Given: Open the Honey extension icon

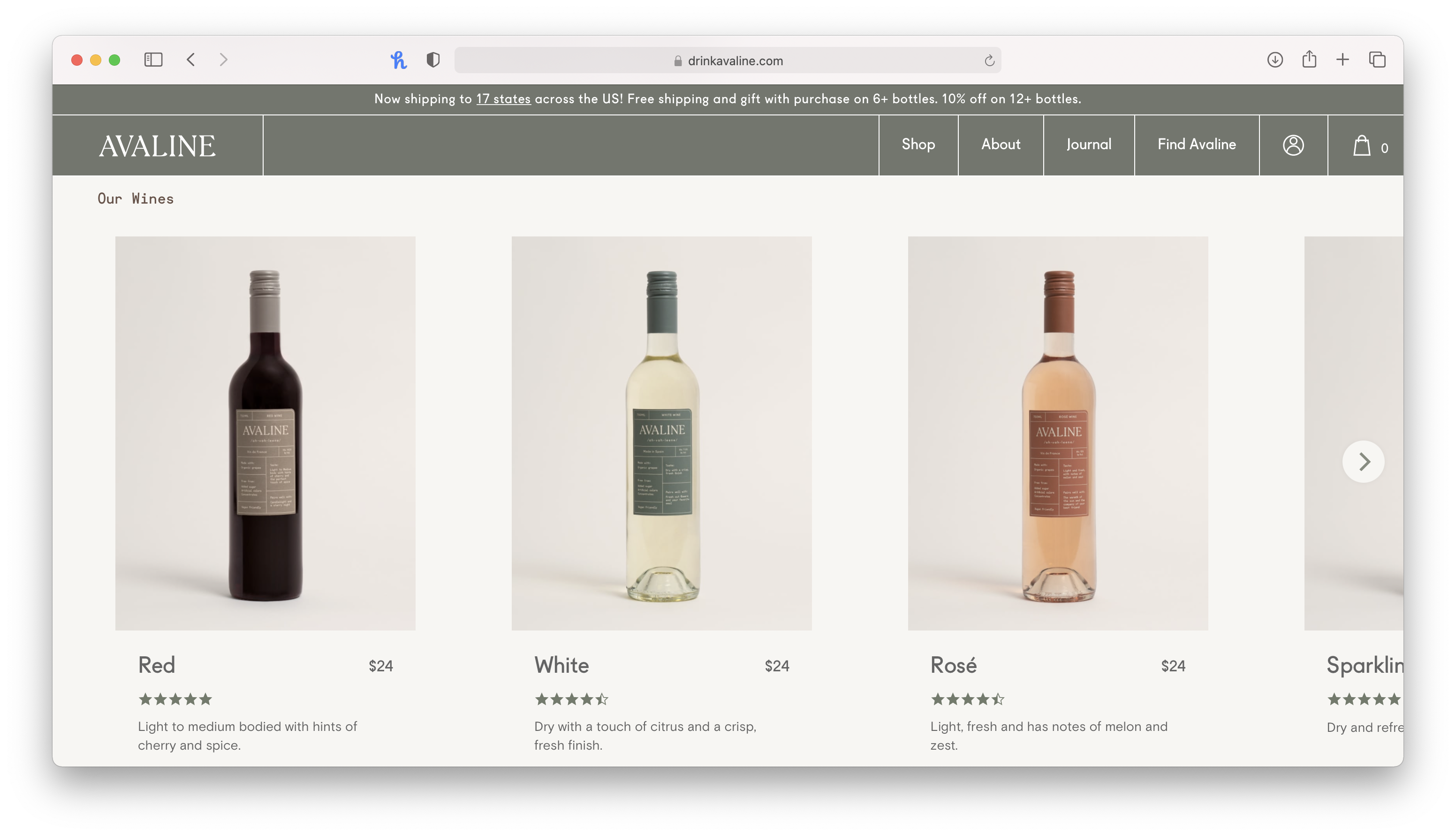Looking at the screenshot, I should (398, 60).
